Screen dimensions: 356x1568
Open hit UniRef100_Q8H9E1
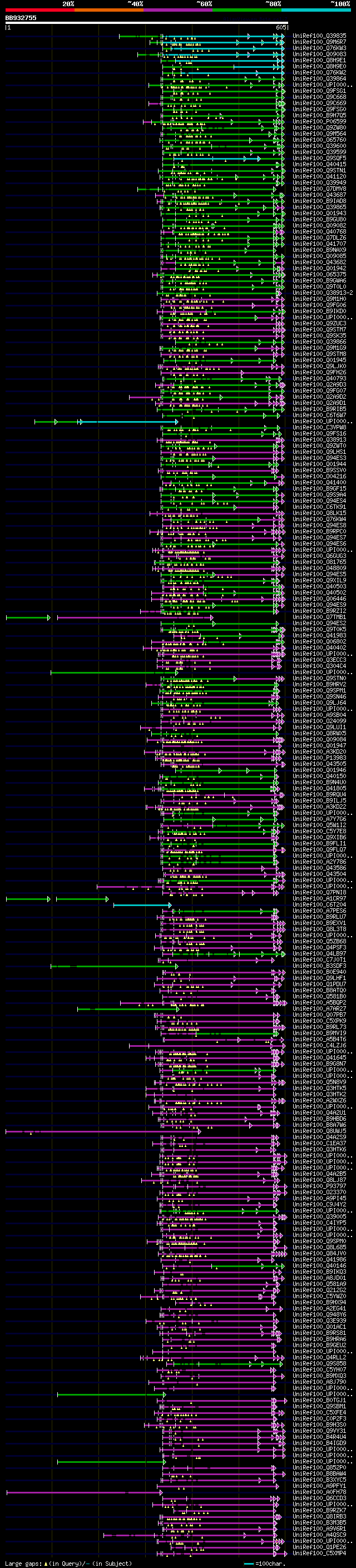click(319, 60)
